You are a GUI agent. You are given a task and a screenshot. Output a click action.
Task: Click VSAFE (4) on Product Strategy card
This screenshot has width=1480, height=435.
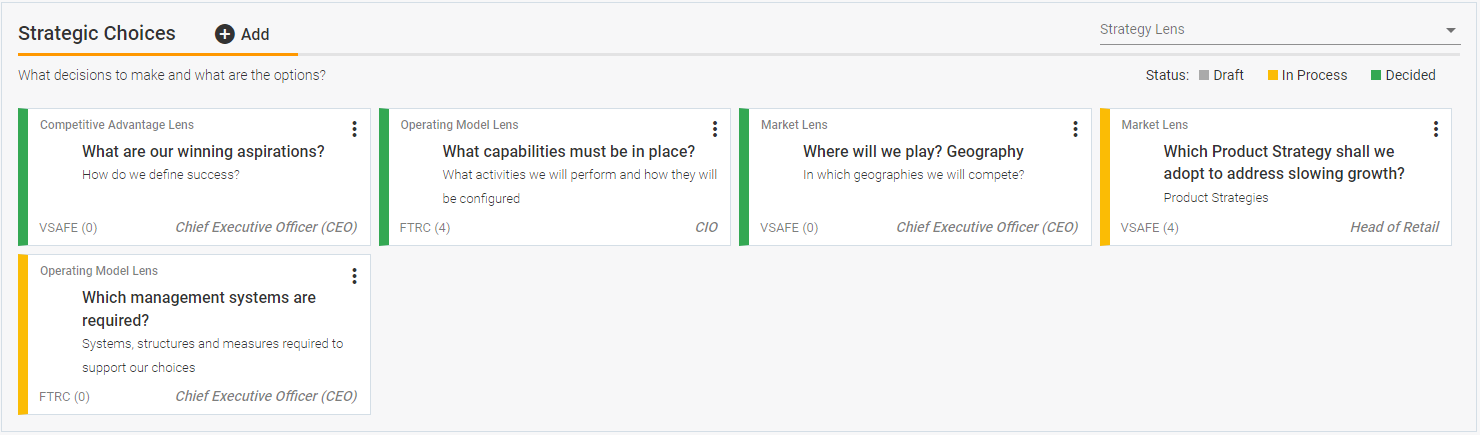point(1149,228)
